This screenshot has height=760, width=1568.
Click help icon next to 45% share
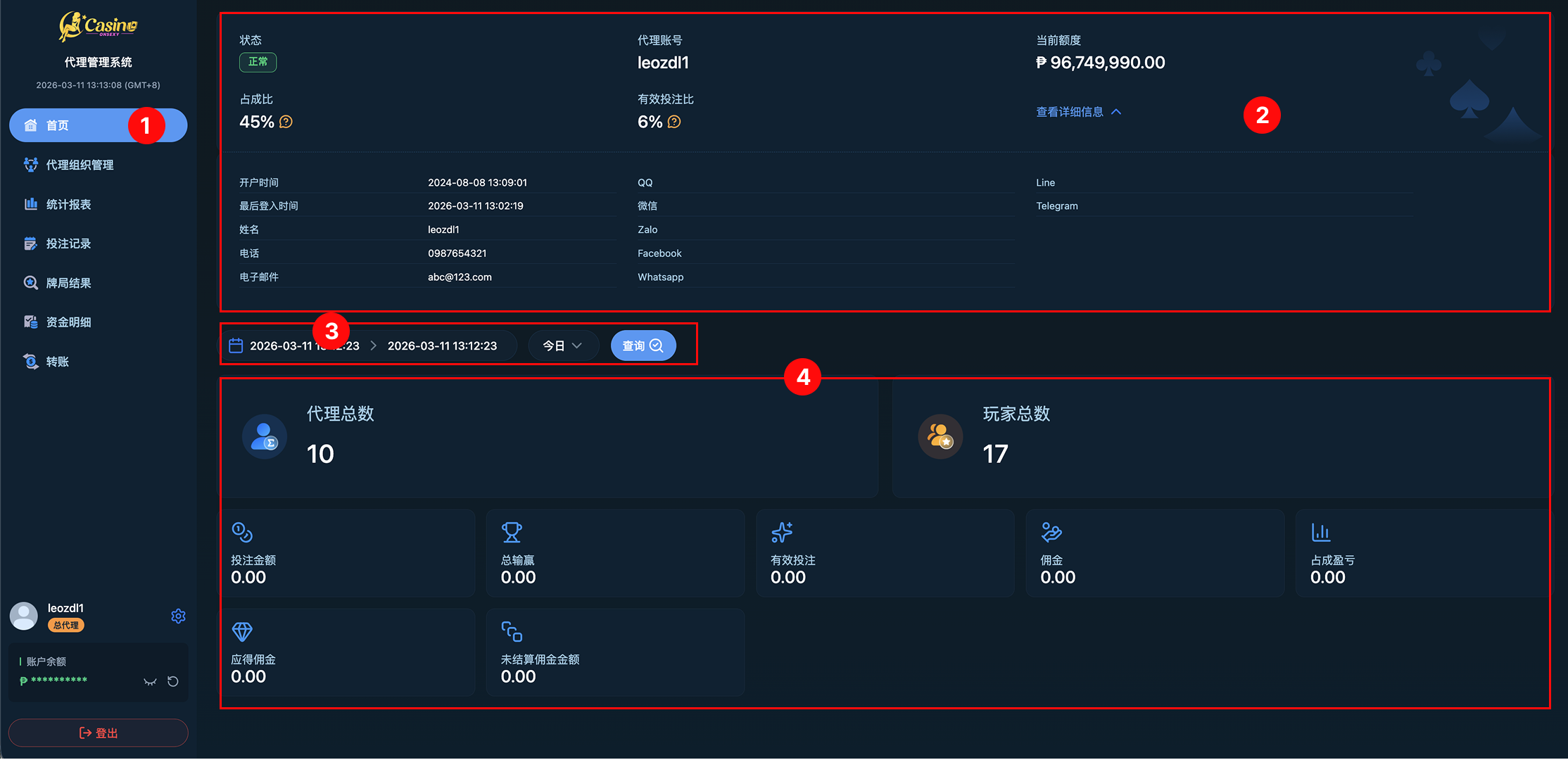coord(286,122)
